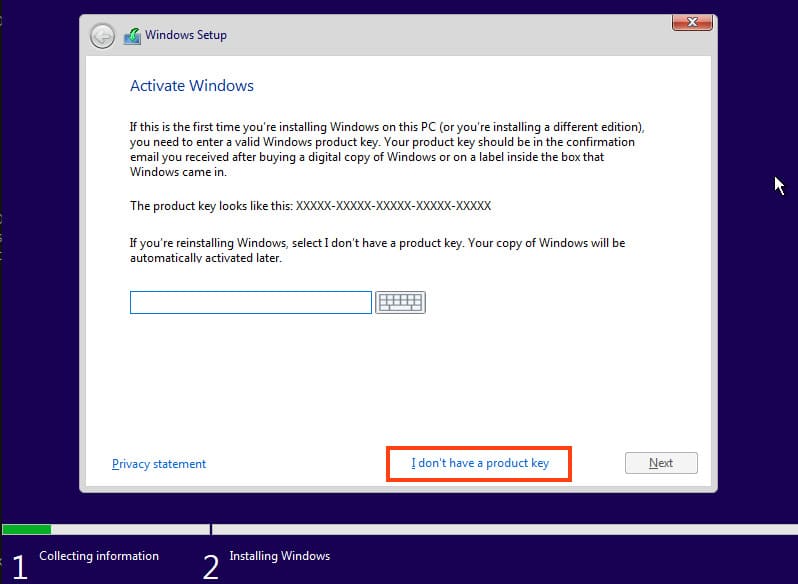Click the "Activate Windows" heading

192,85
